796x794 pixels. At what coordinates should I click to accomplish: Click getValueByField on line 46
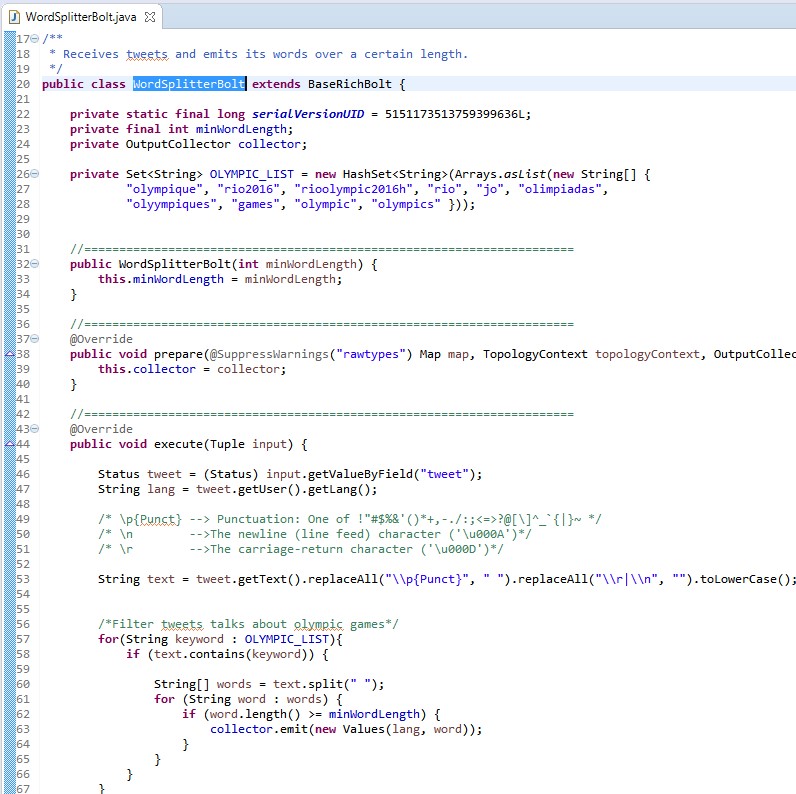click(x=360, y=474)
